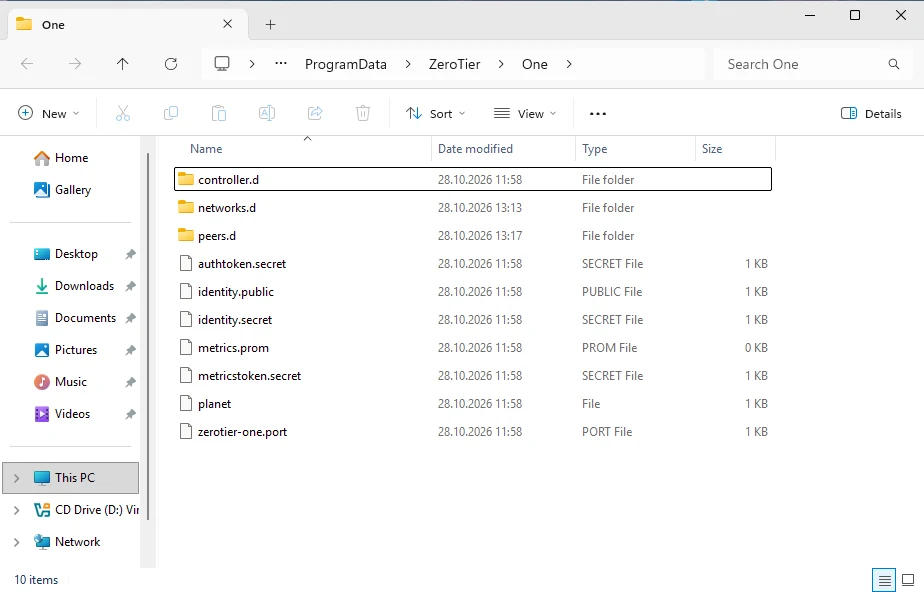Viewport: 924px width, 592px height.
Task: Open the ProgramData breadcrumb
Action: click(x=346, y=64)
